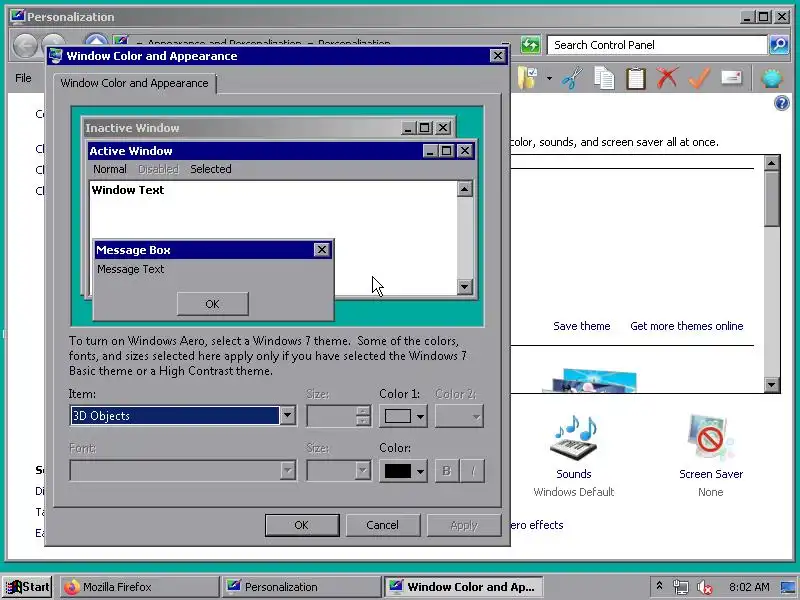800x600 pixels.
Task: Select the Normal menu item in the preview
Action: click(110, 169)
